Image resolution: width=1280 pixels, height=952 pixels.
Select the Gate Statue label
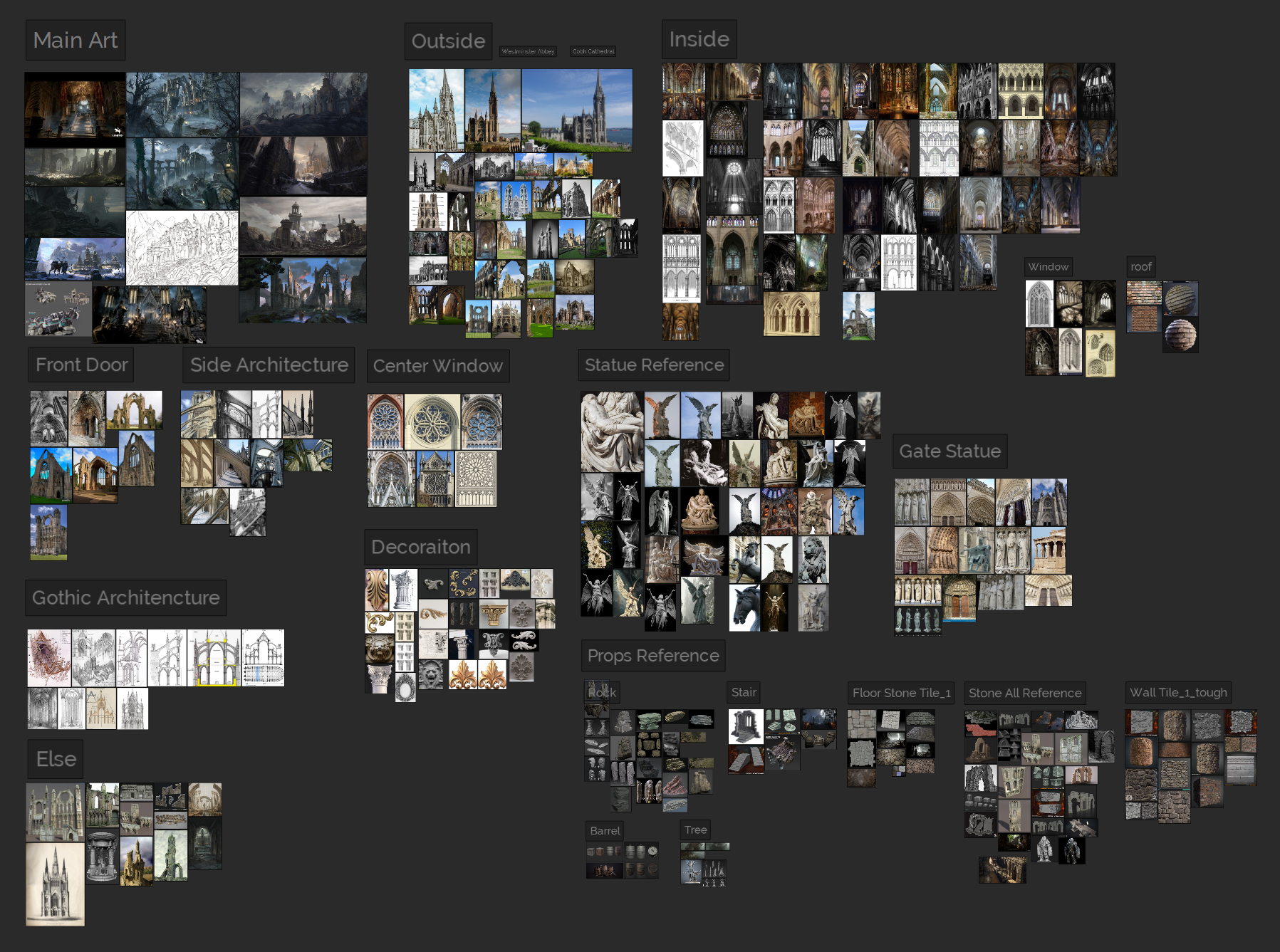[950, 451]
